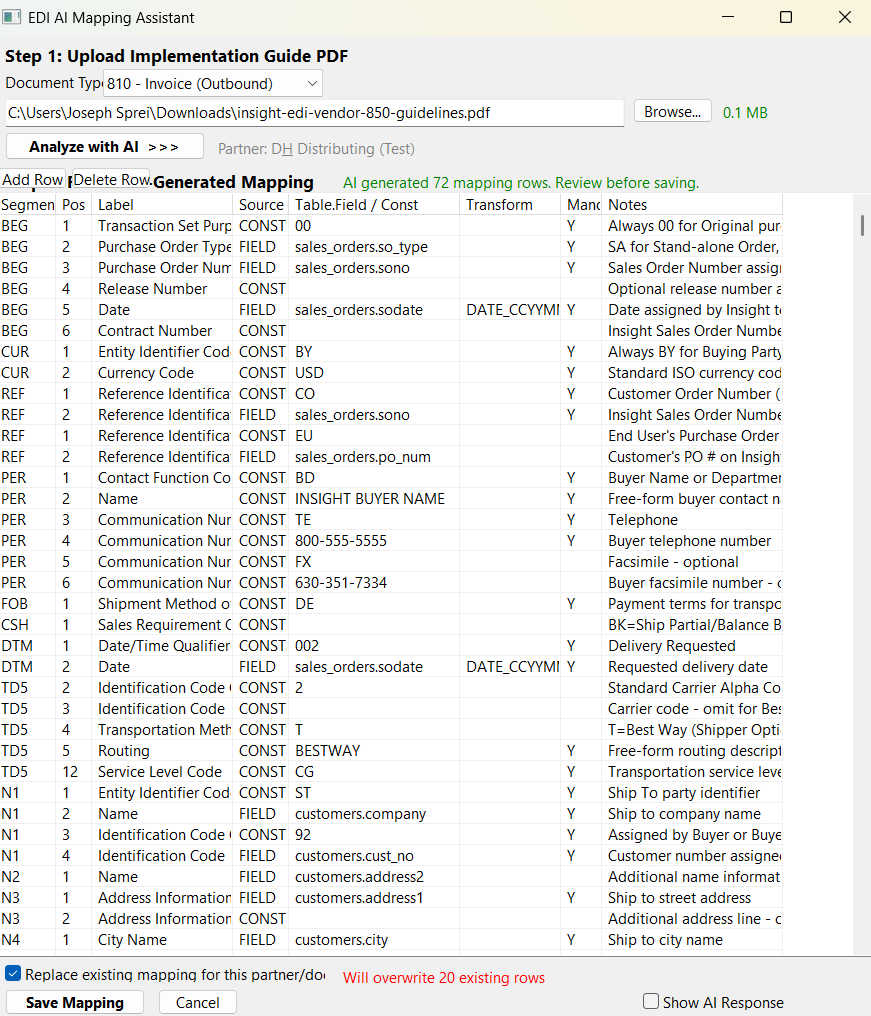The height and width of the screenshot is (1016, 871).
Task: Select the N1 Ship To party identifier row
Action: pos(300,792)
